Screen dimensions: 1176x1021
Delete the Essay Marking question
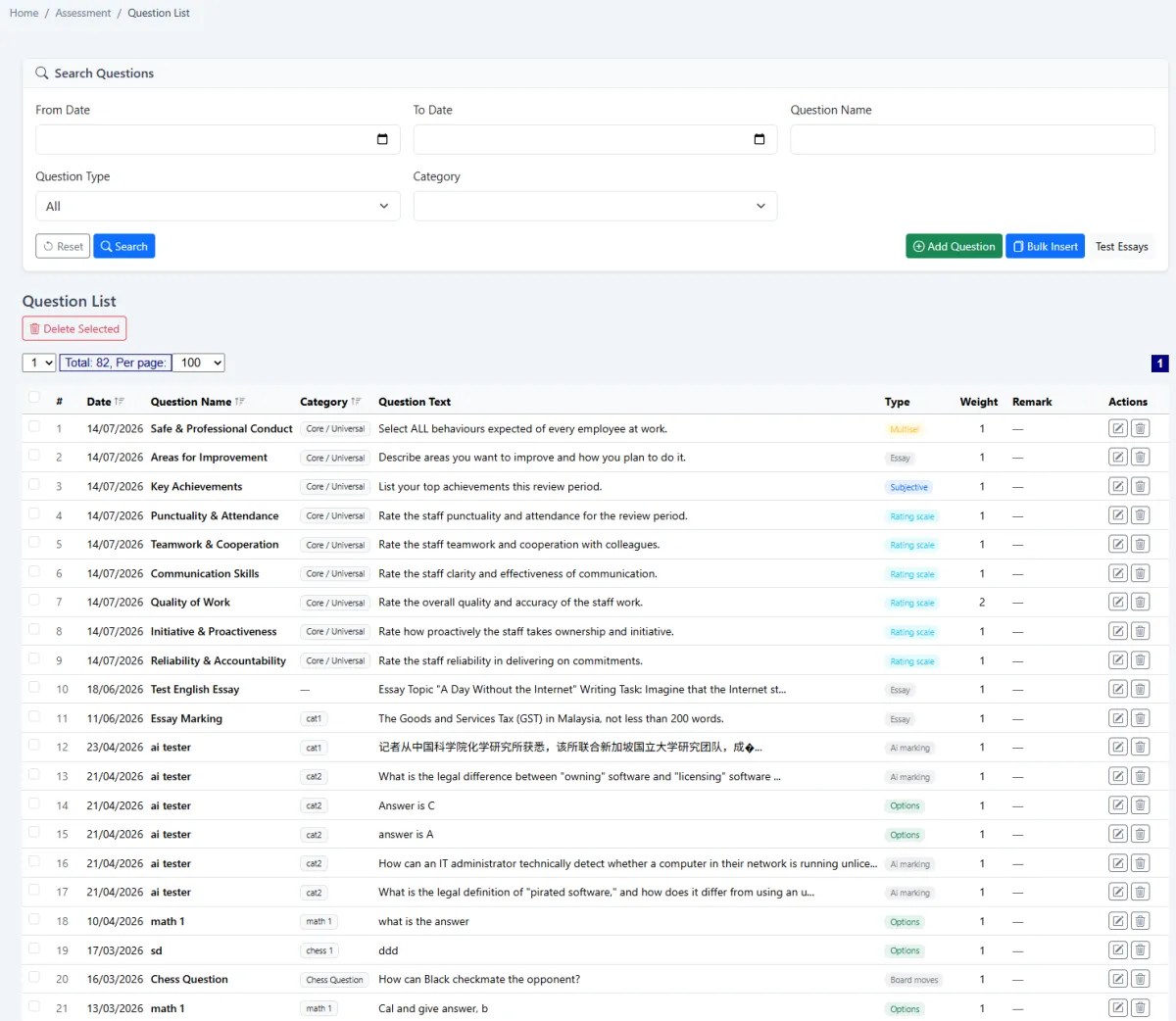1140,718
